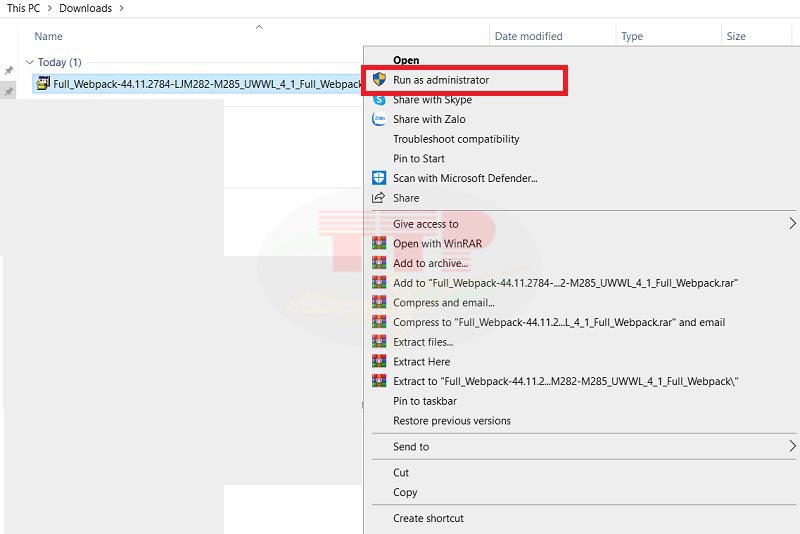Select Extract files... option
Viewport: 800px width, 534px height.
(423, 342)
